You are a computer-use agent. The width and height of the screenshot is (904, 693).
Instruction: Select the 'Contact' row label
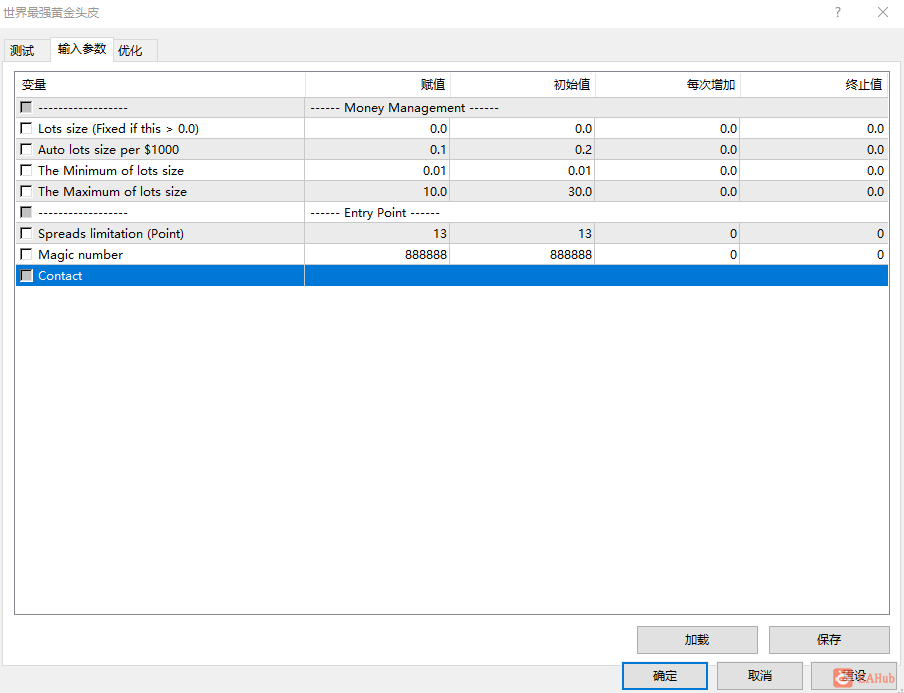[60, 276]
